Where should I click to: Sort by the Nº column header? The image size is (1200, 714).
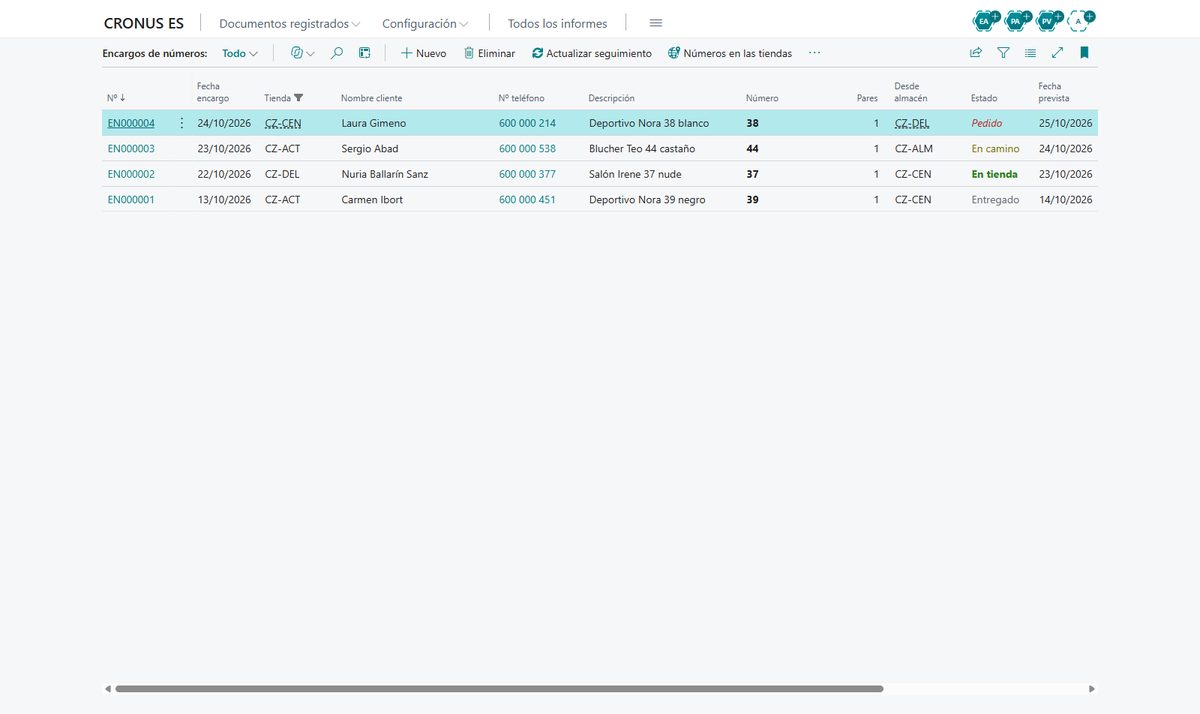click(116, 98)
